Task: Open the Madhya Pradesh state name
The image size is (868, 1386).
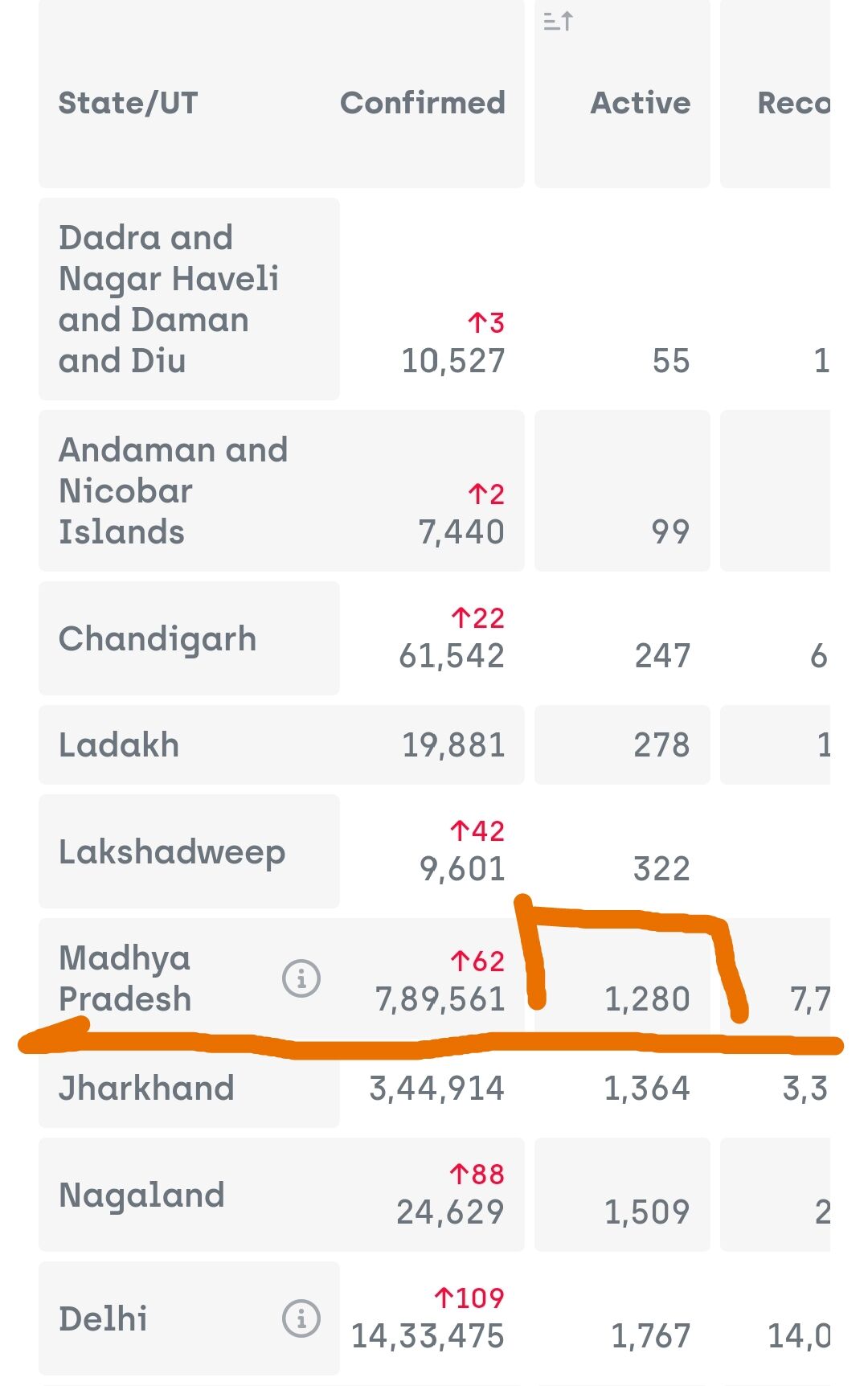Action: coord(125,978)
